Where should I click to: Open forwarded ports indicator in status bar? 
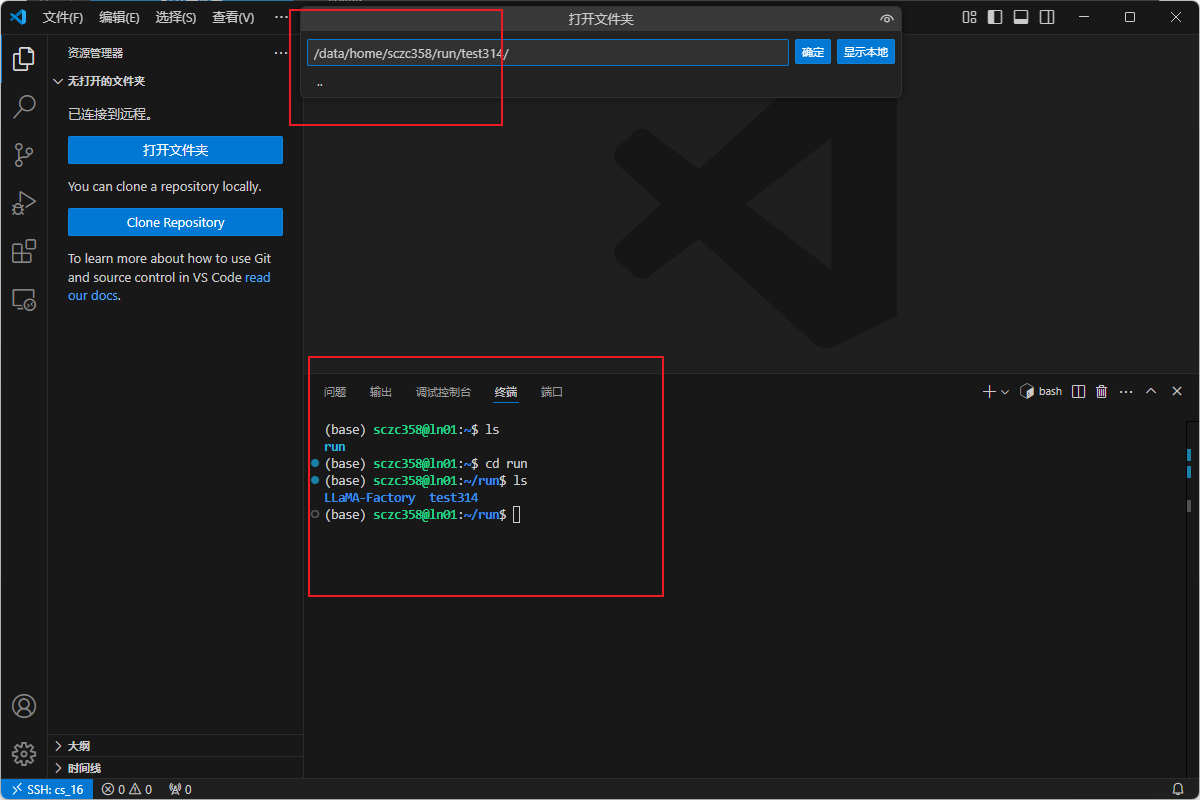pyautogui.click(x=180, y=789)
